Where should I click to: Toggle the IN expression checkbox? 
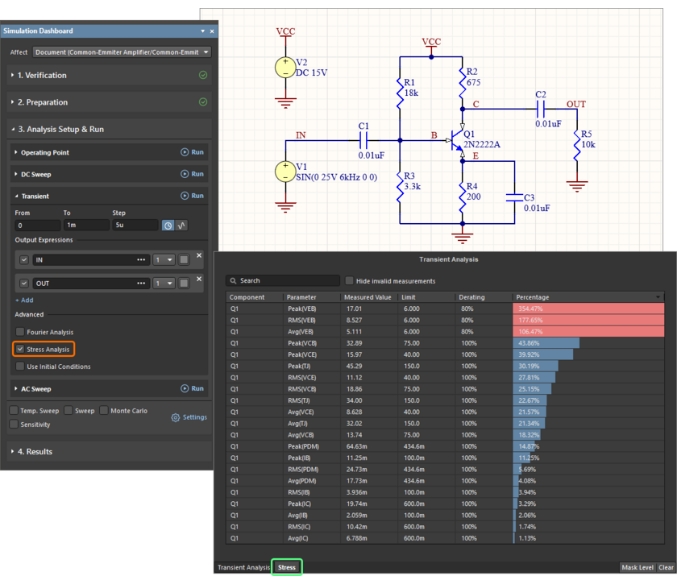(x=24, y=260)
